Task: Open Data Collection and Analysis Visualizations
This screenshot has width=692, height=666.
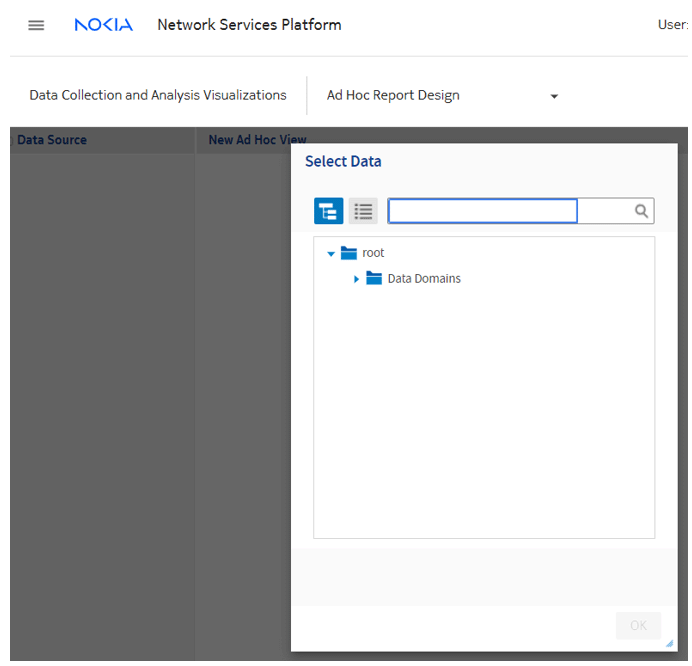Action: tap(158, 96)
